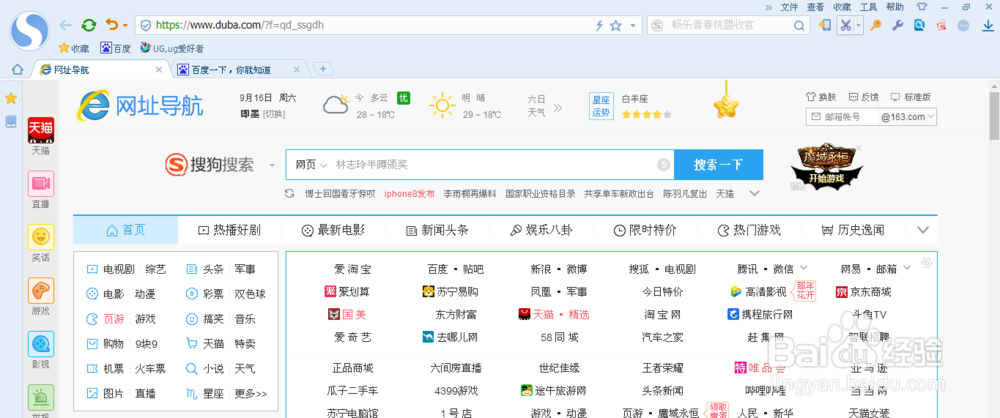Open the 百度 bookmark in favorites bar

[x=115, y=48]
